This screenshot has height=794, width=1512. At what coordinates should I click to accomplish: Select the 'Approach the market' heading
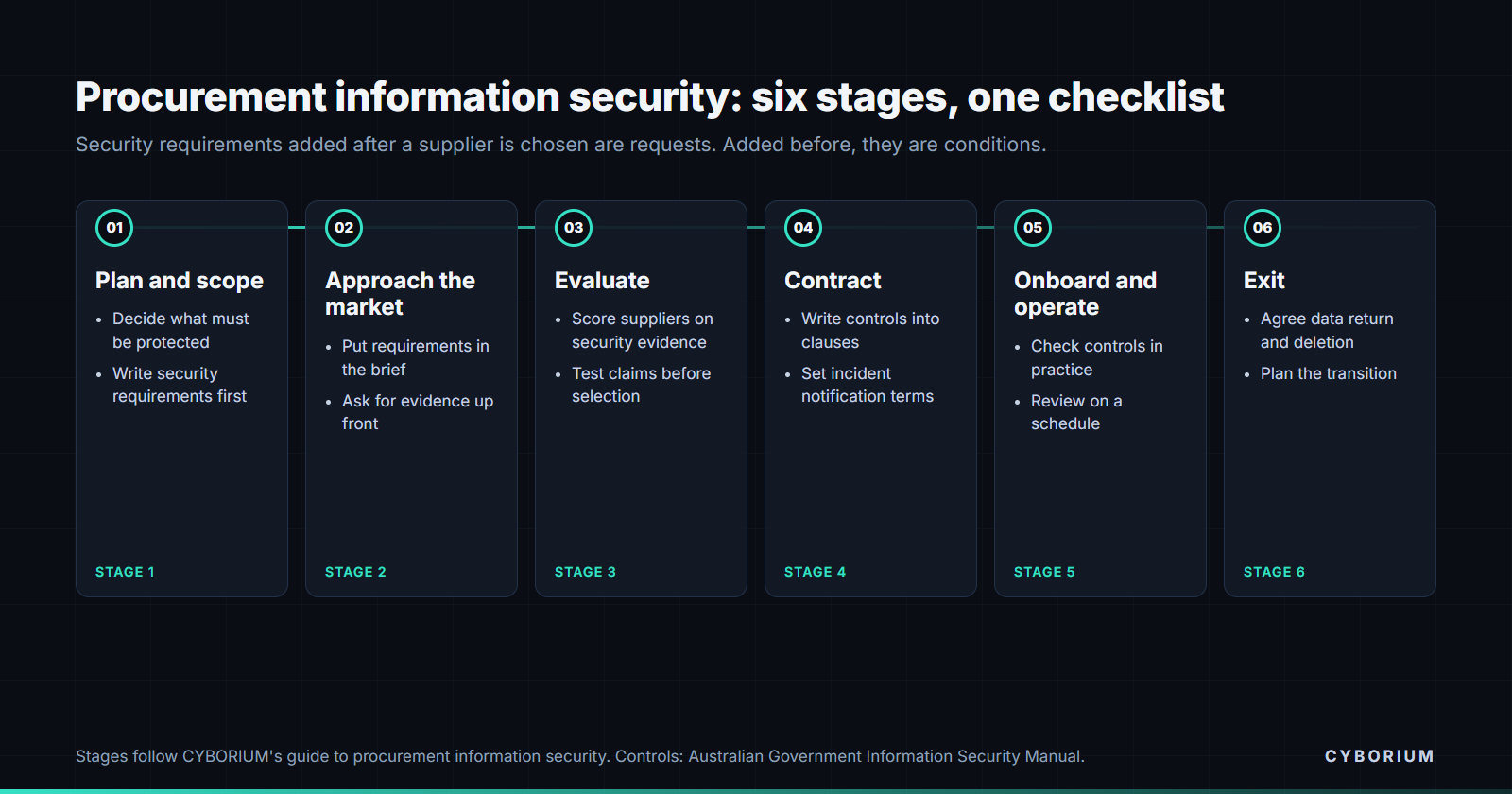[x=400, y=294]
